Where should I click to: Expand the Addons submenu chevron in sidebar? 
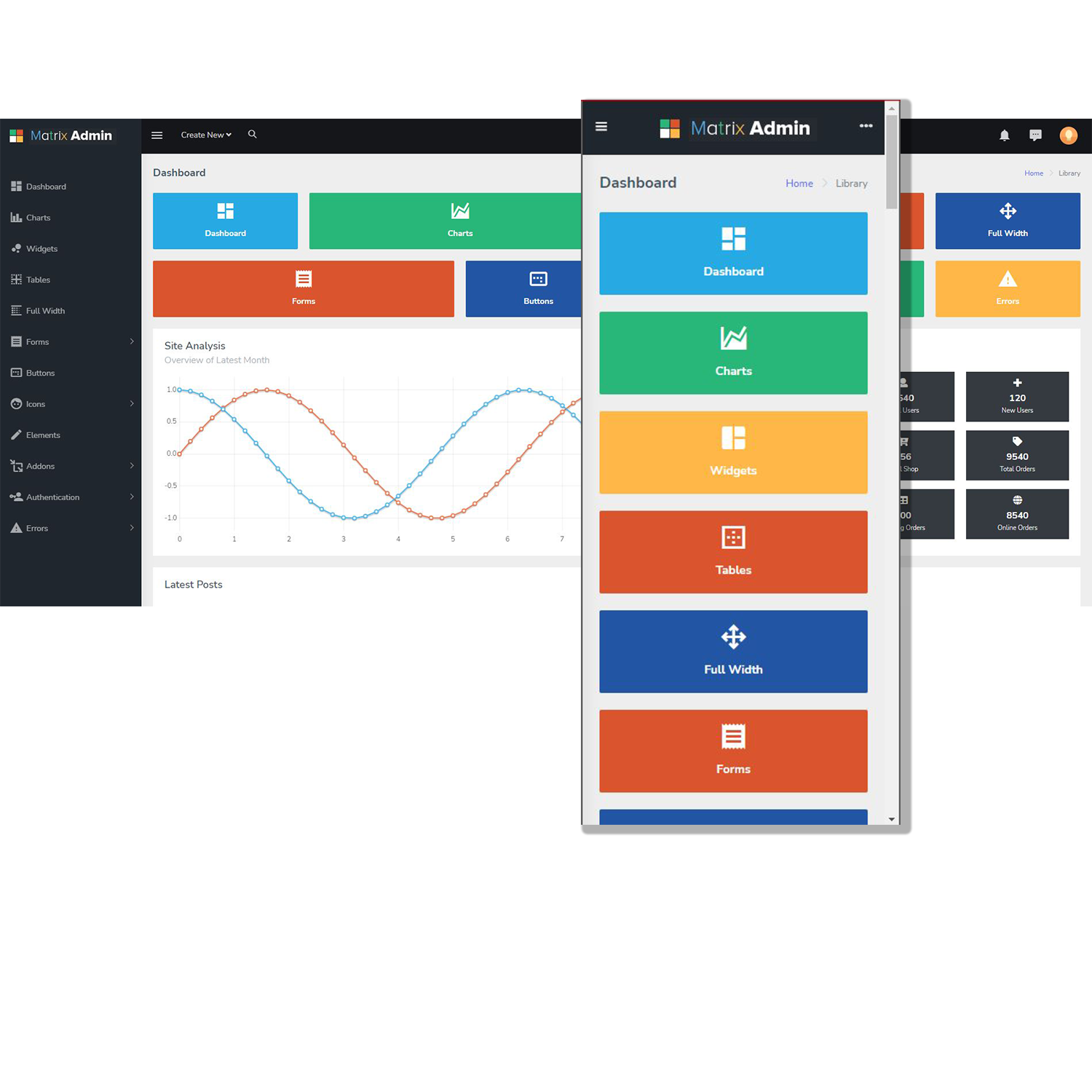tap(132, 466)
